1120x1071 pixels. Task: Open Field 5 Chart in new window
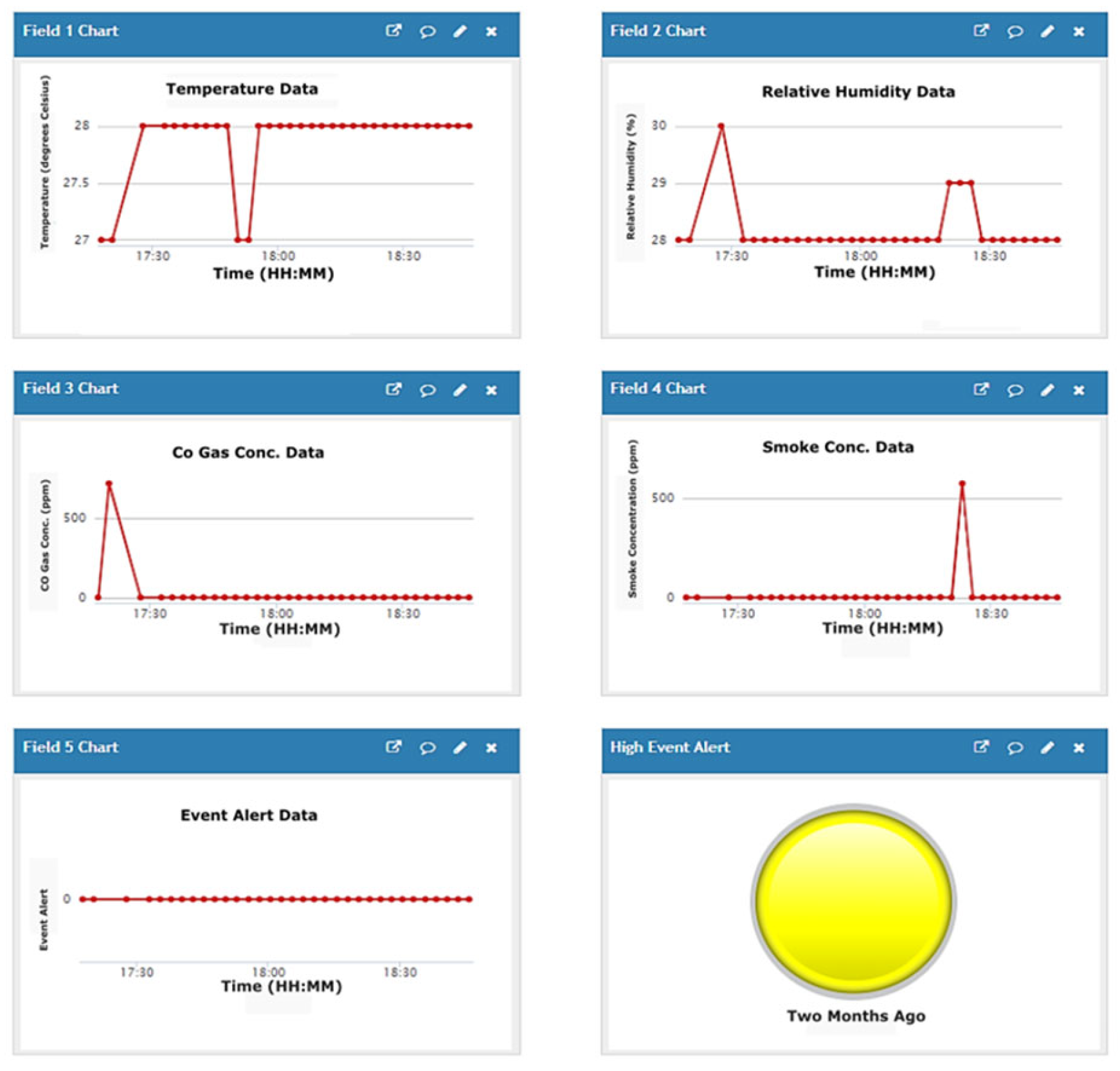pos(393,747)
